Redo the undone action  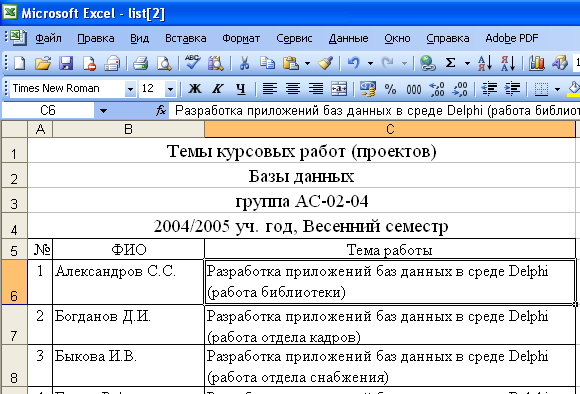coord(387,63)
